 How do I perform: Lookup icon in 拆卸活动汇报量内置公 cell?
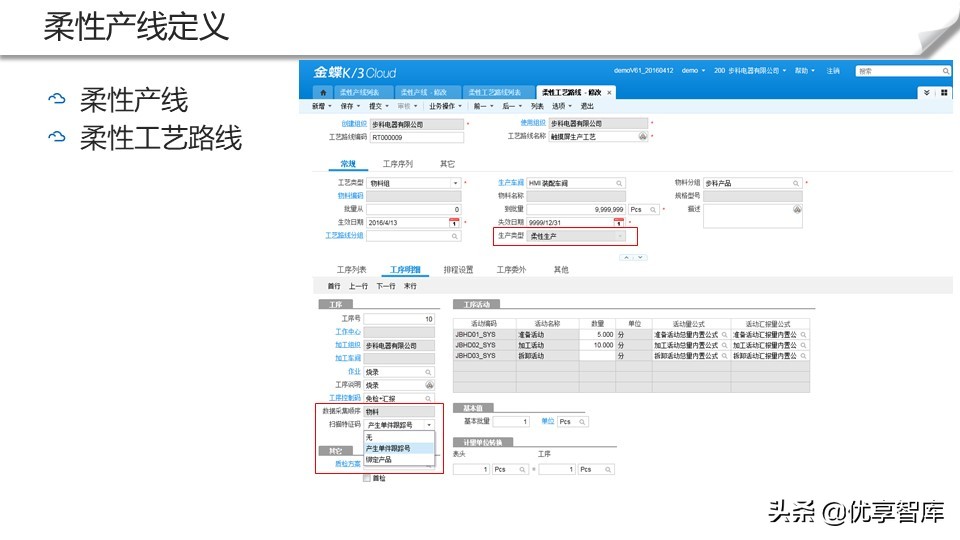pos(803,356)
